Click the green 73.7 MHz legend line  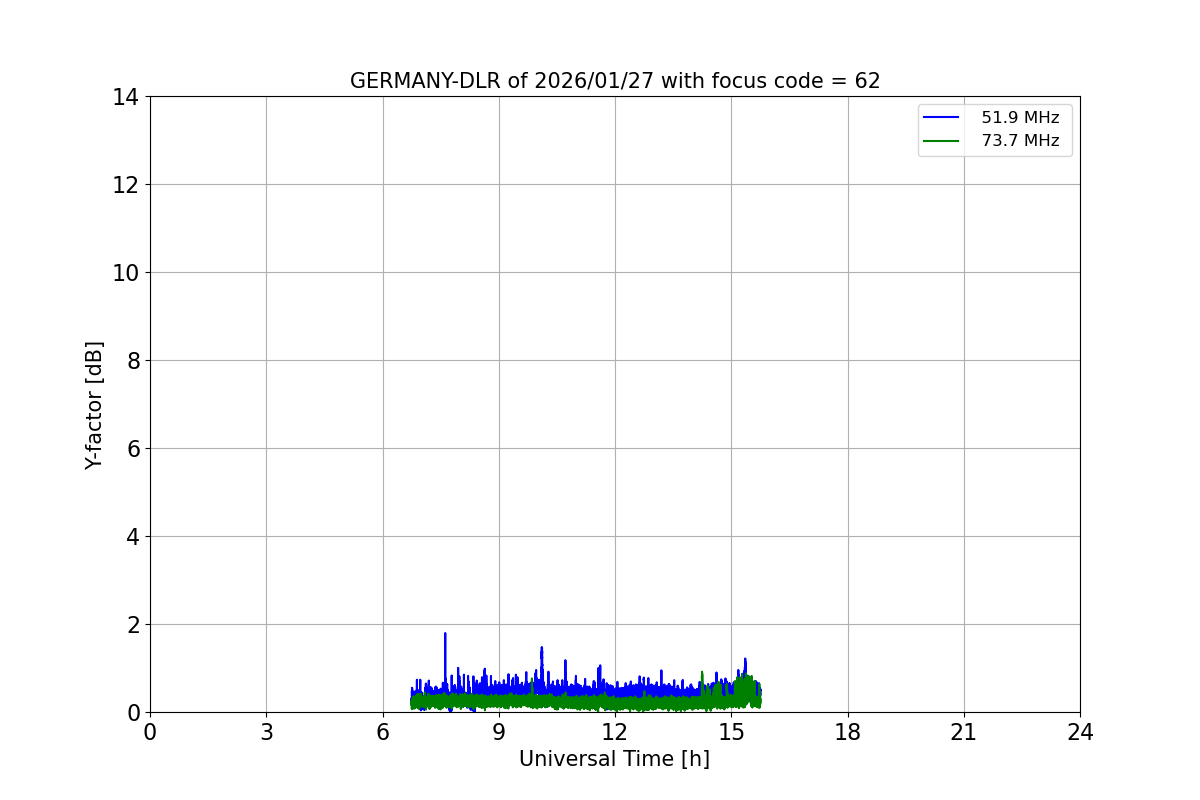tap(941, 141)
